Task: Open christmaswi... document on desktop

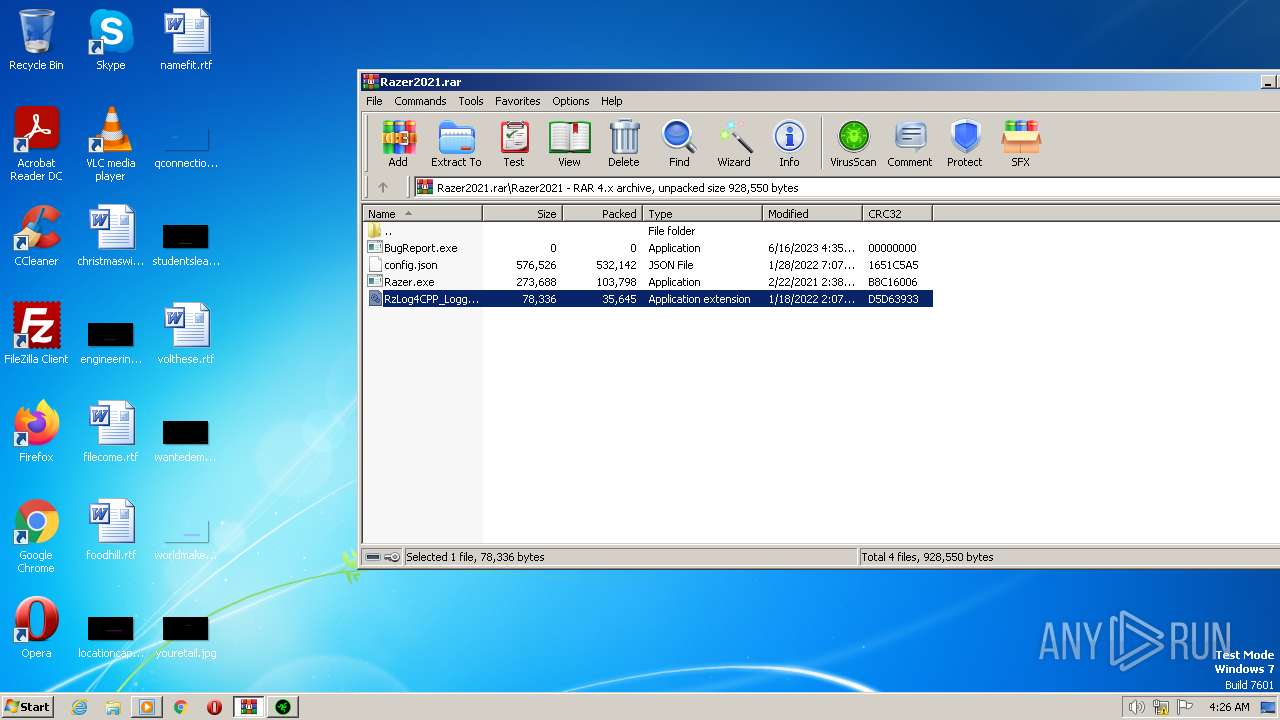Action: pos(110,236)
